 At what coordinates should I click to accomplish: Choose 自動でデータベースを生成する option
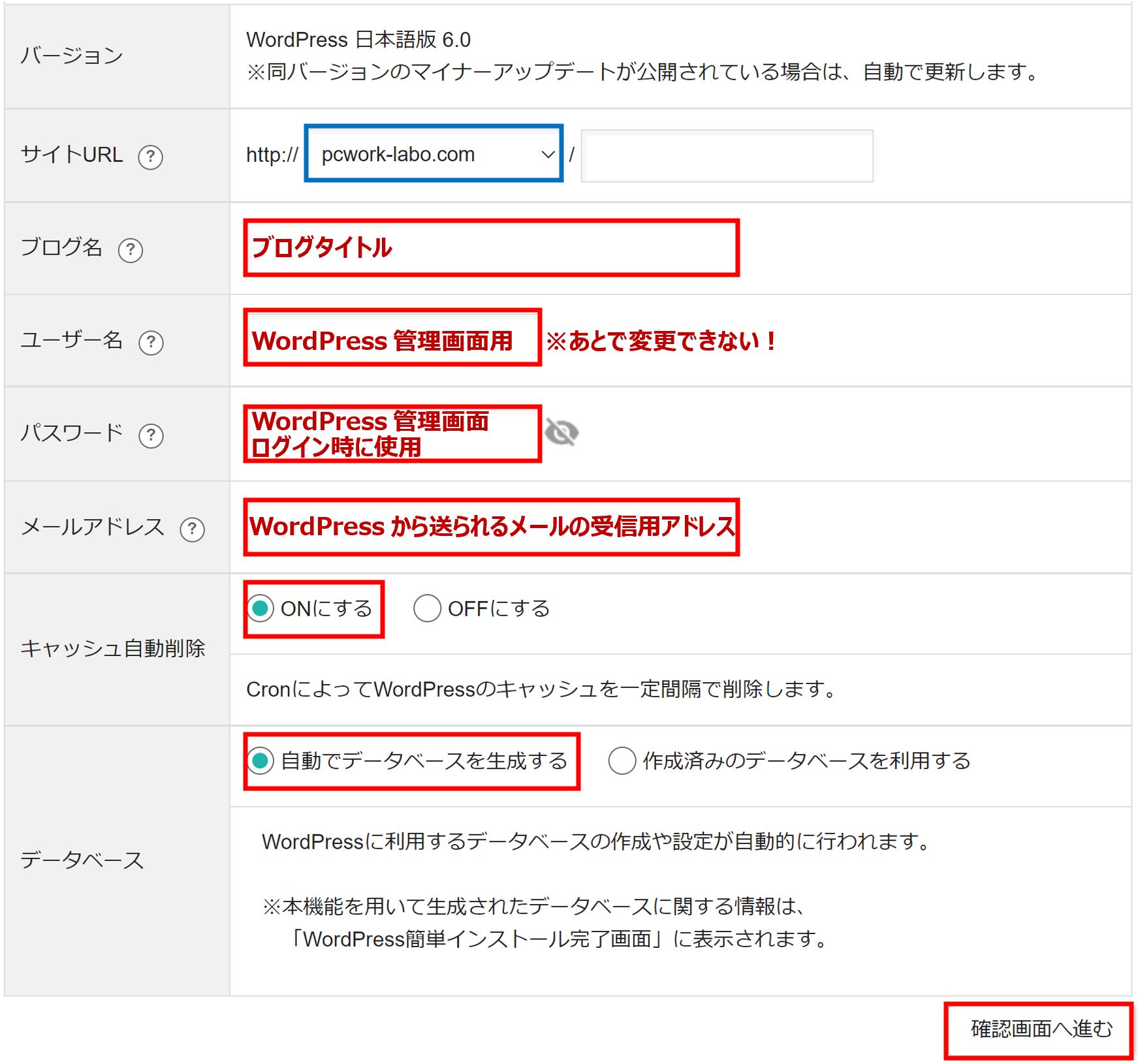[261, 760]
